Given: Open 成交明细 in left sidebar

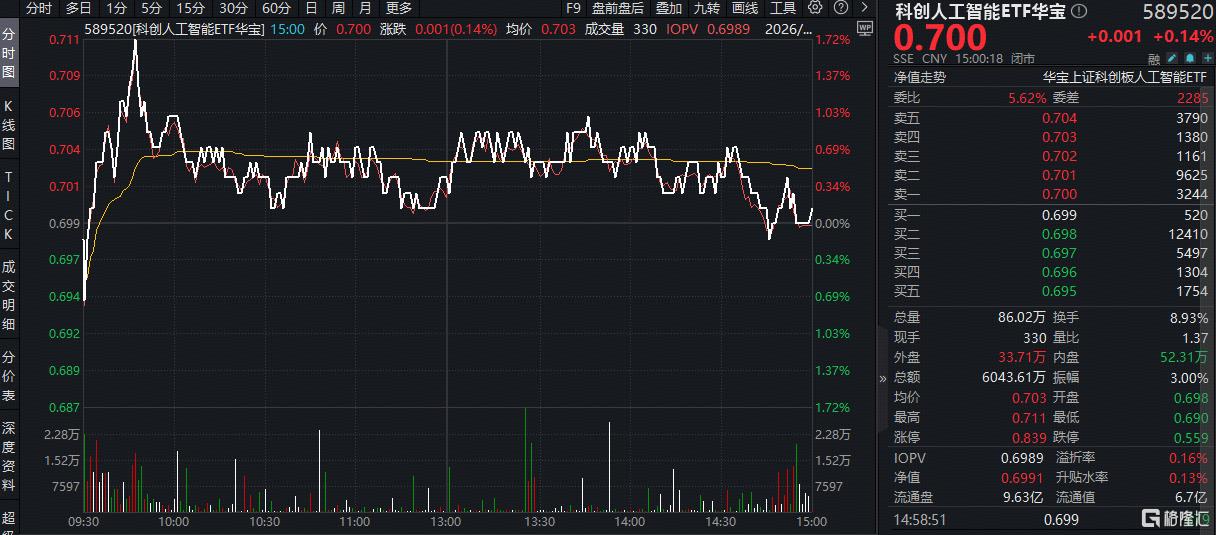Looking at the screenshot, I should (9, 295).
